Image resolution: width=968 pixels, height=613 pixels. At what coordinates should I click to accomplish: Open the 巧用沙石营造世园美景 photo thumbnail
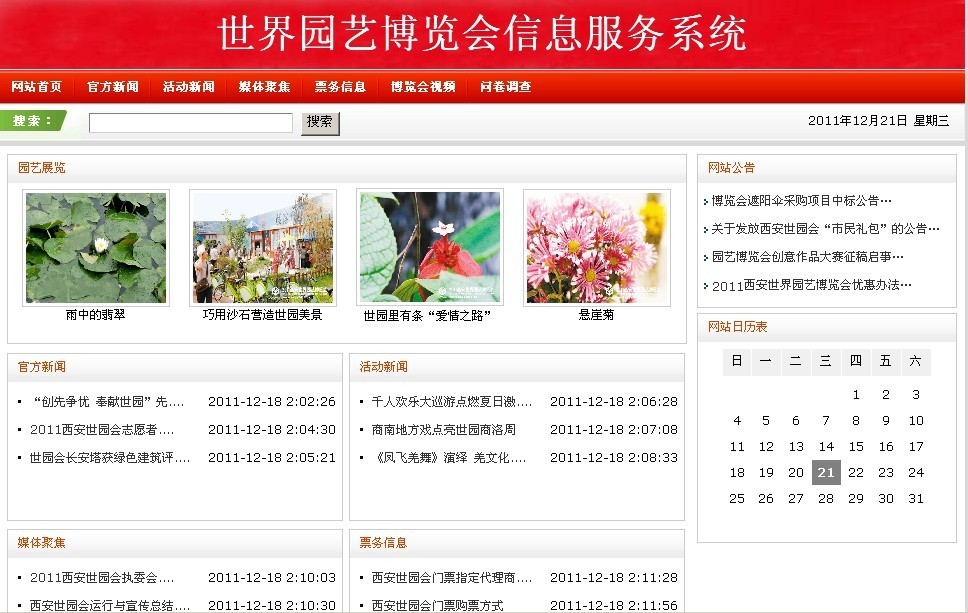tap(263, 248)
